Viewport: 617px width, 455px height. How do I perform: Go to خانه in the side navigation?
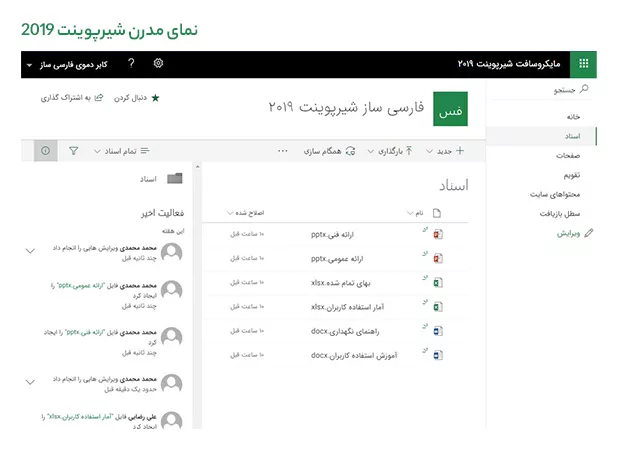(x=573, y=117)
